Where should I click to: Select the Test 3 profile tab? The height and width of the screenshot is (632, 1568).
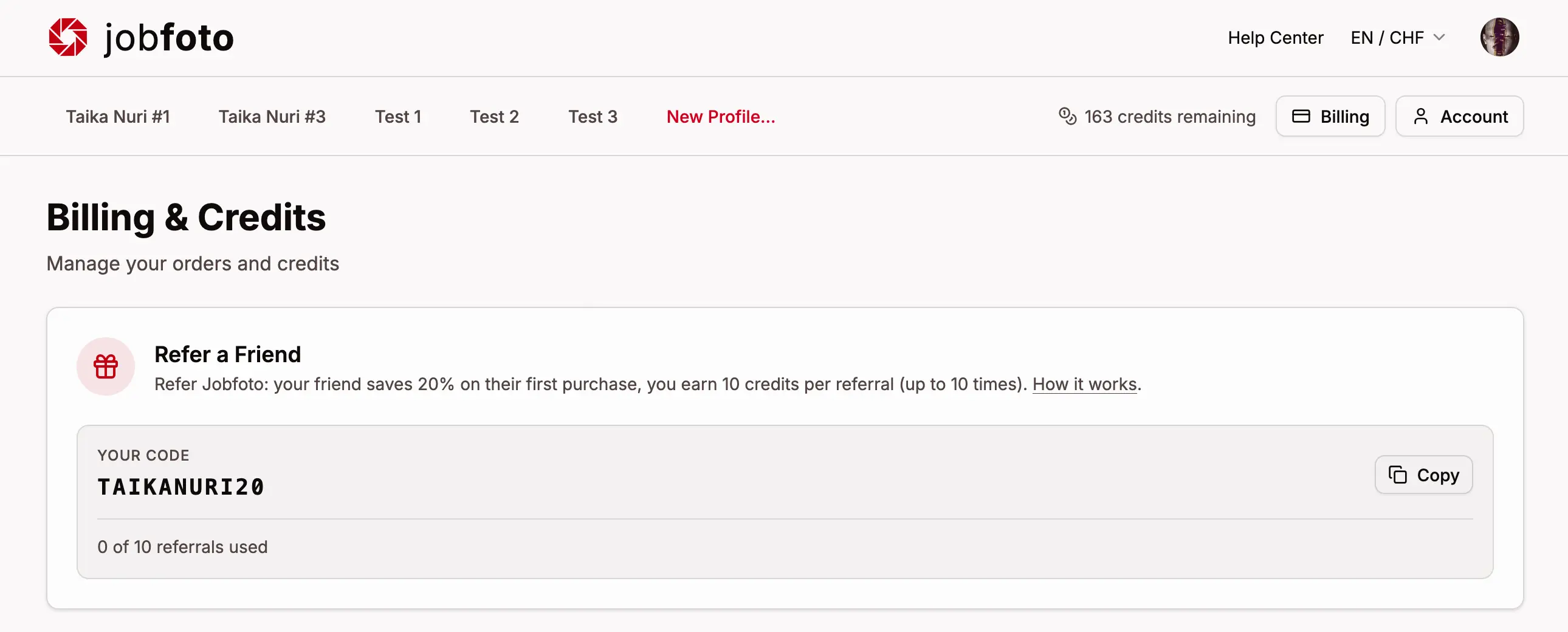click(593, 116)
